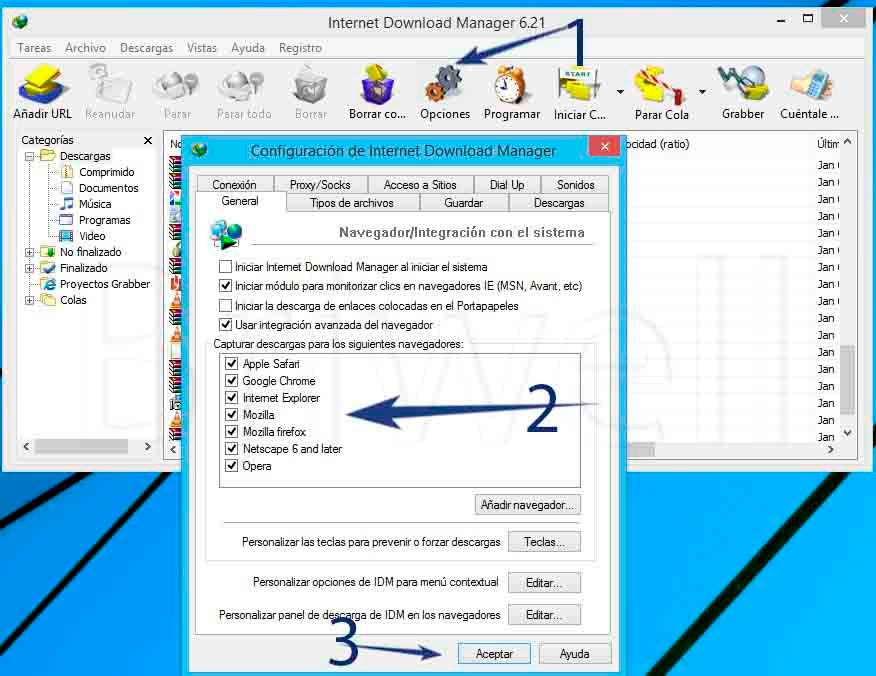Click the Aceptar button
876x676 pixels.
click(x=494, y=654)
